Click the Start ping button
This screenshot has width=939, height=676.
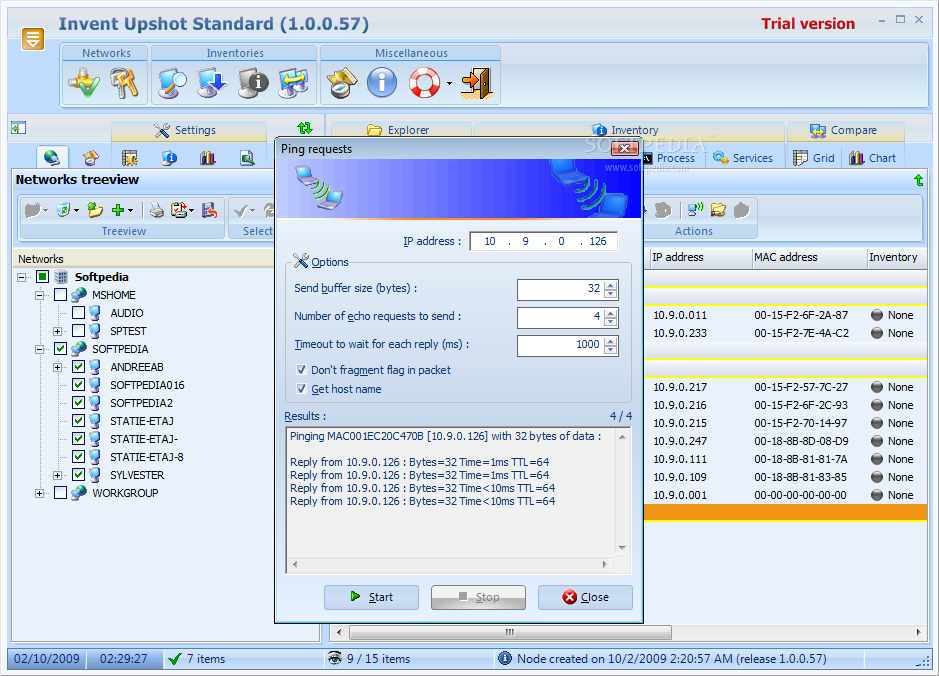click(371, 597)
